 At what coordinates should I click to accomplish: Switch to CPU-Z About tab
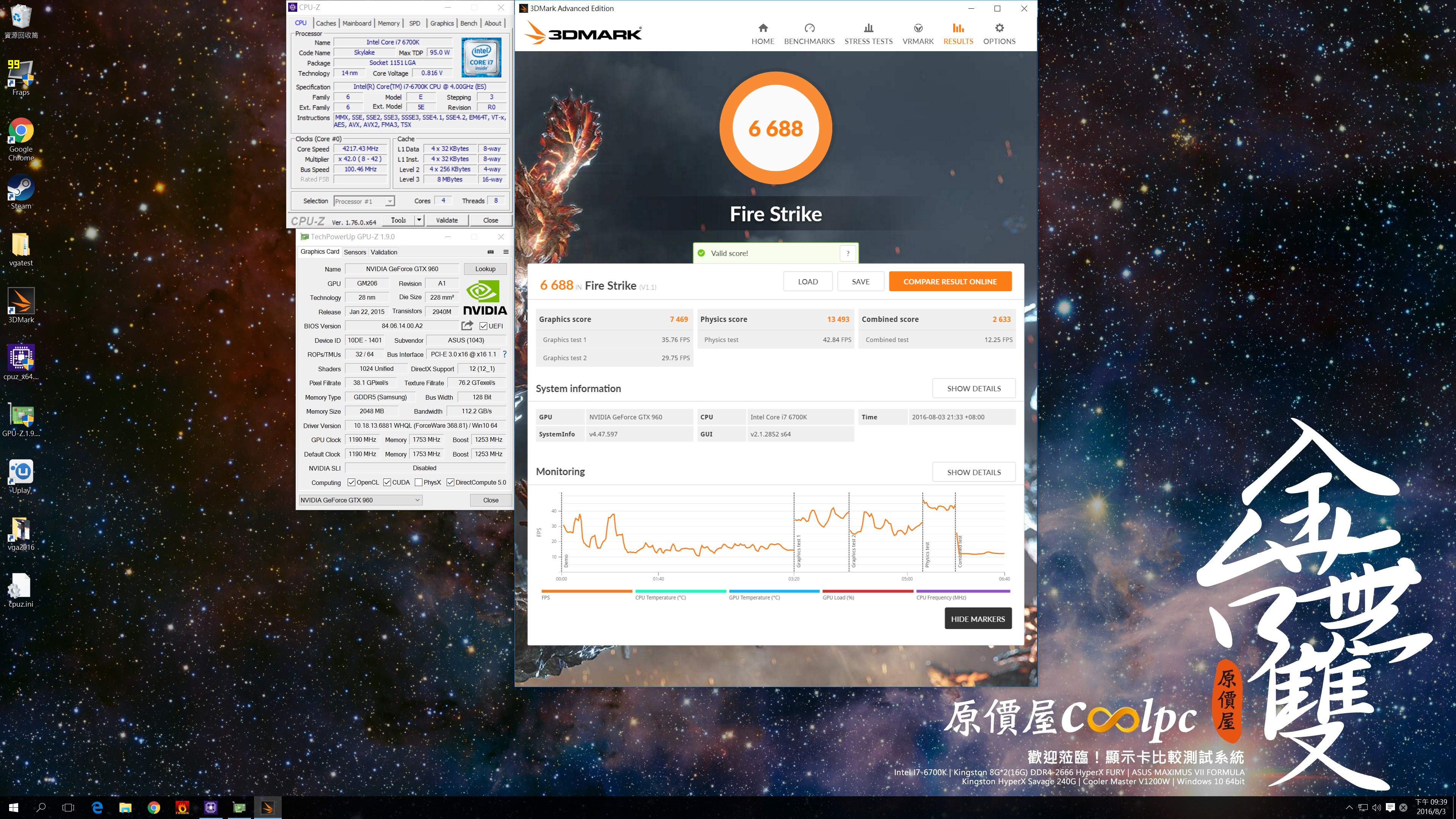tap(492, 23)
